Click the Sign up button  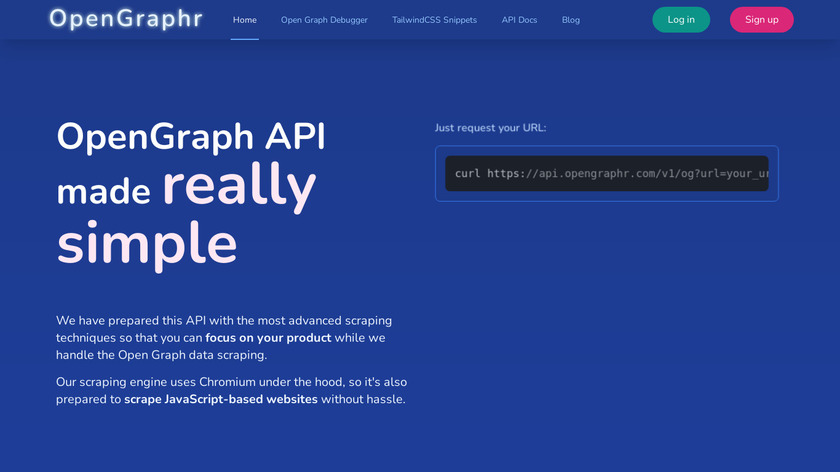[x=761, y=20]
